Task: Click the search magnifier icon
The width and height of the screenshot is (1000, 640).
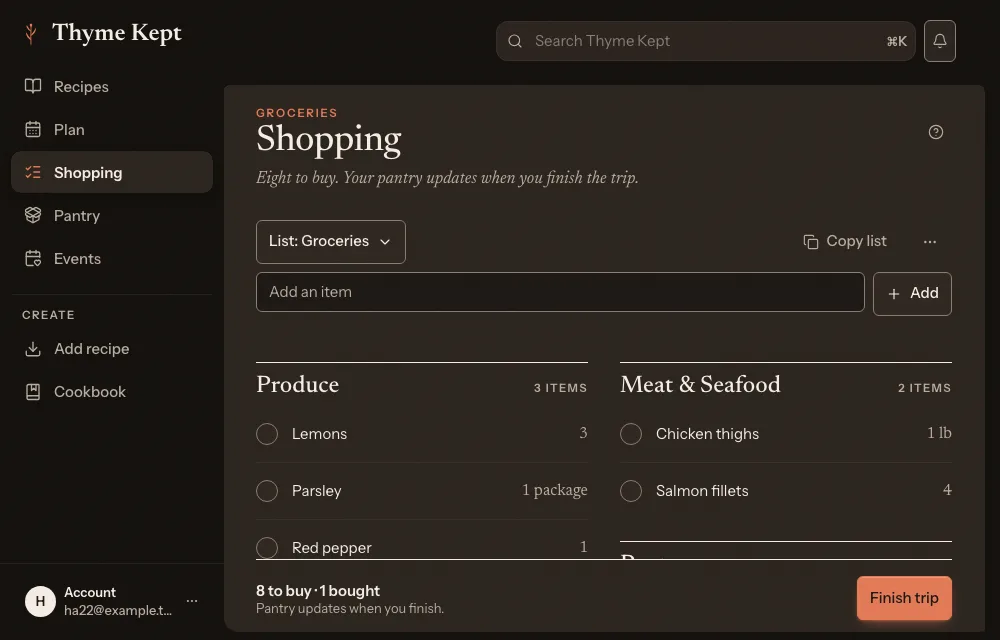Action: click(515, 41)
